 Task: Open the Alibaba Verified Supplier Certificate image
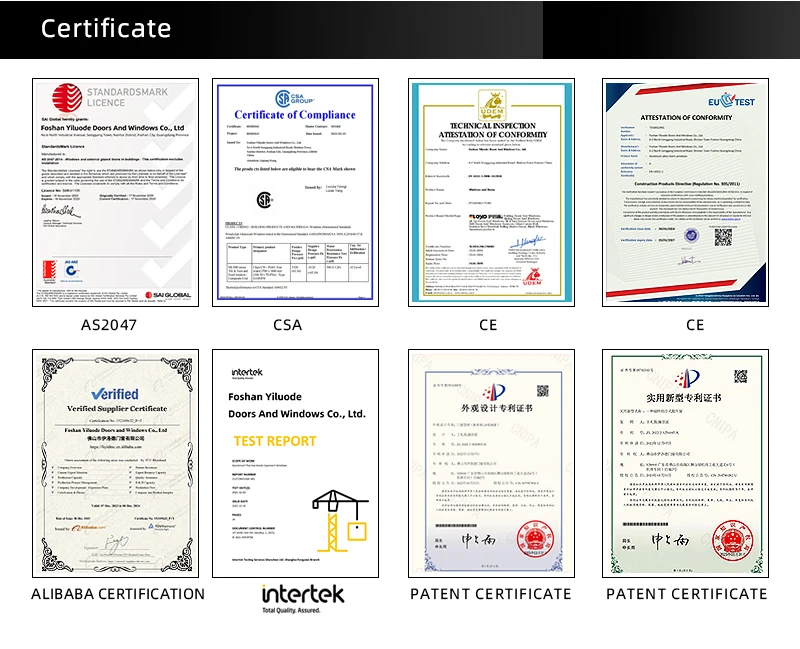[115, 463]
